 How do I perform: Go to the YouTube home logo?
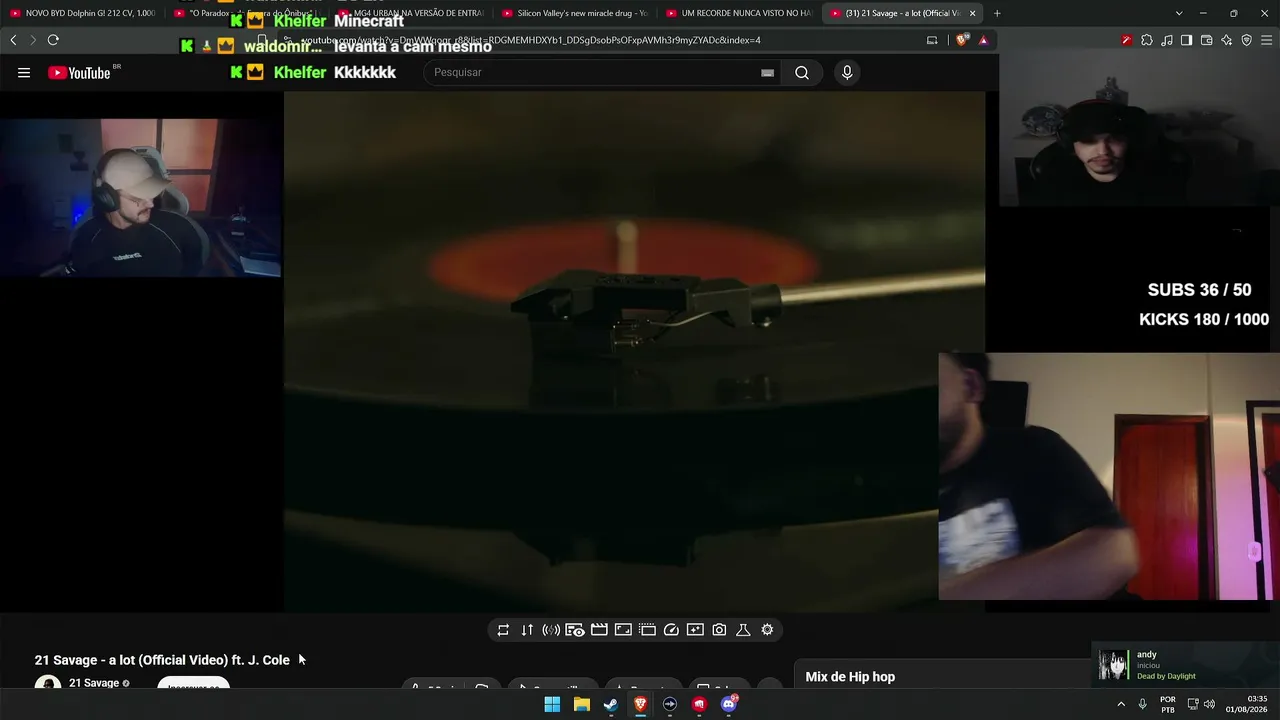(79, 72)
